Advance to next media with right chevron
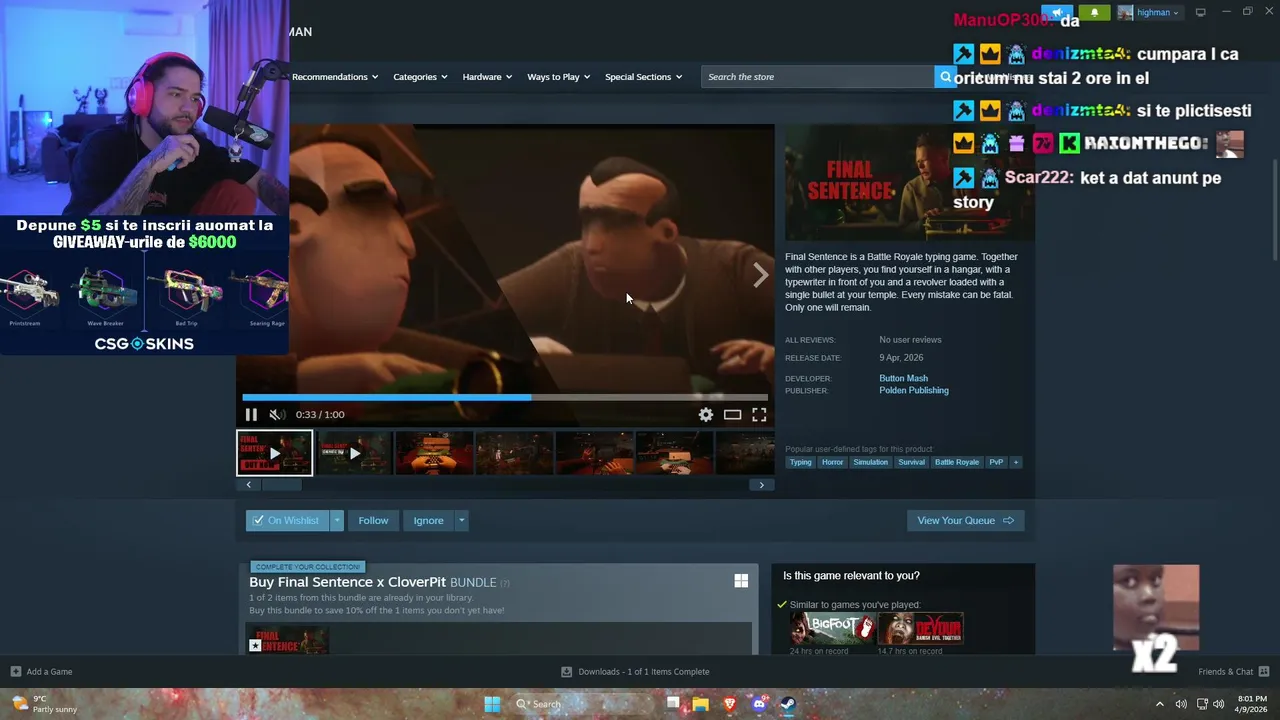The width and height of the screenshot is (1280, 720). click(x=761, y=275)
